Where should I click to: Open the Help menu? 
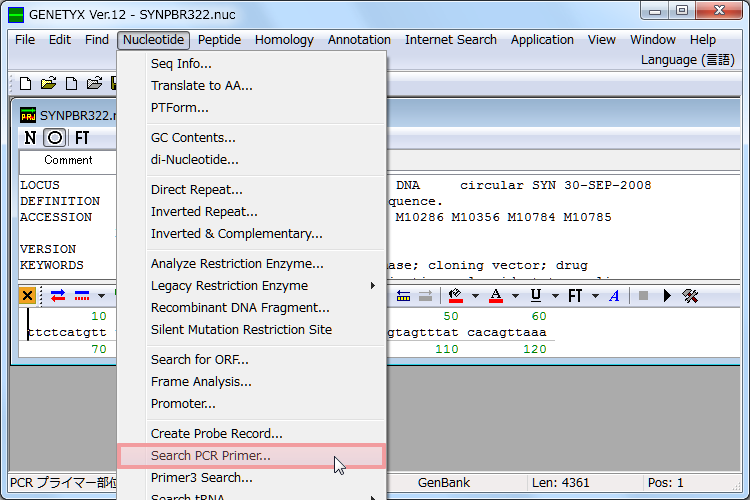coord(703,40)
